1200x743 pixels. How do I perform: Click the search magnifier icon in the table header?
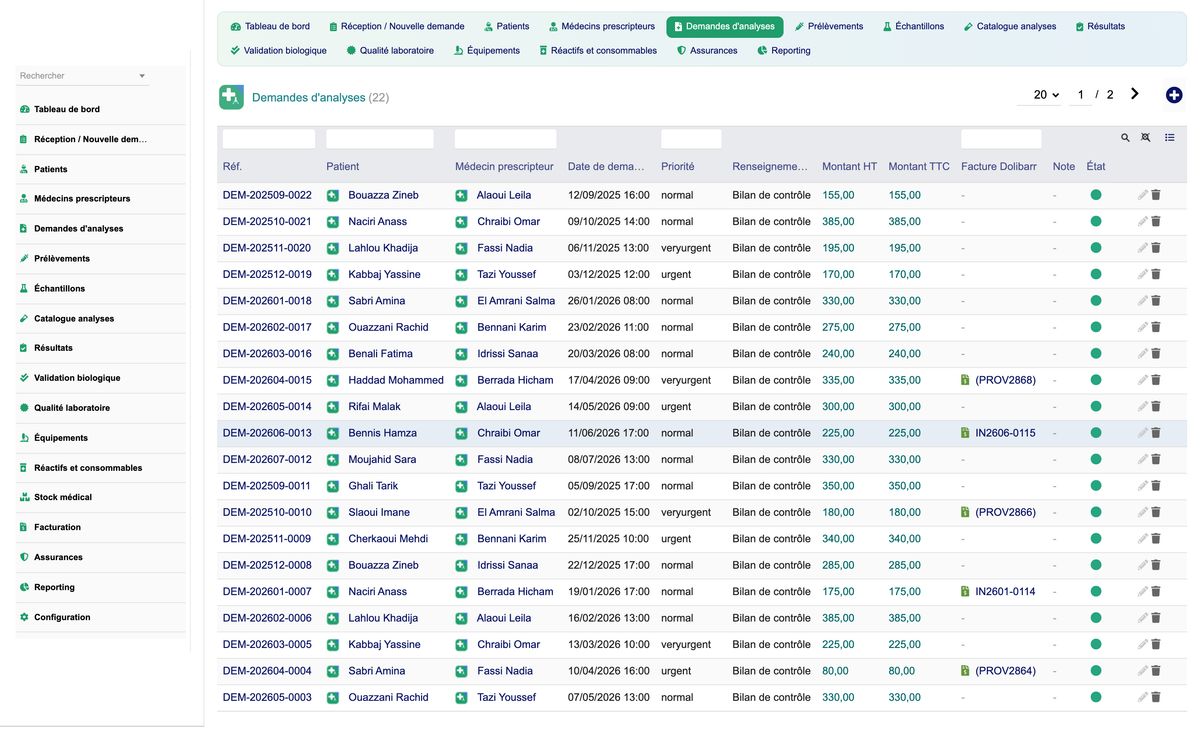[1125, 138]
